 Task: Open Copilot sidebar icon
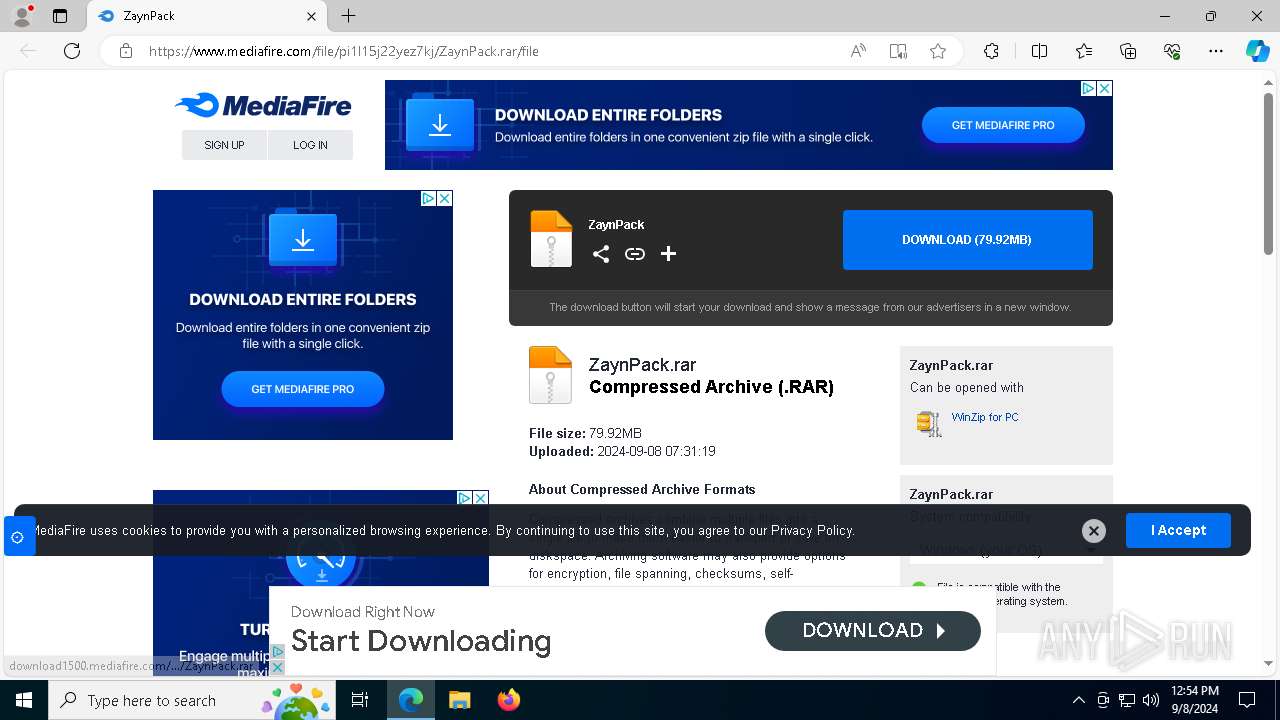1257,51
